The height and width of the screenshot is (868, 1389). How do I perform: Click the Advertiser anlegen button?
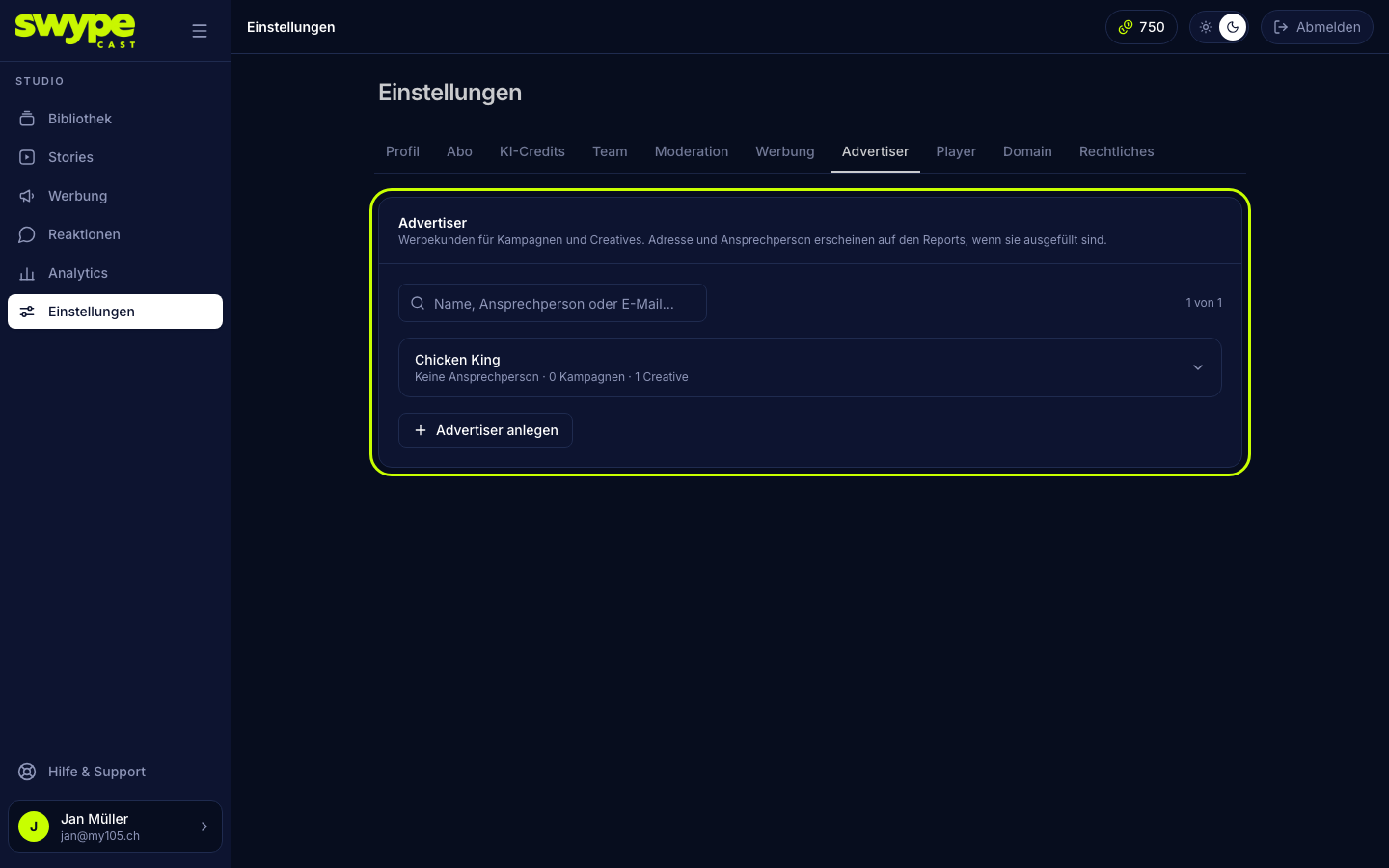[x=485, y=430]
